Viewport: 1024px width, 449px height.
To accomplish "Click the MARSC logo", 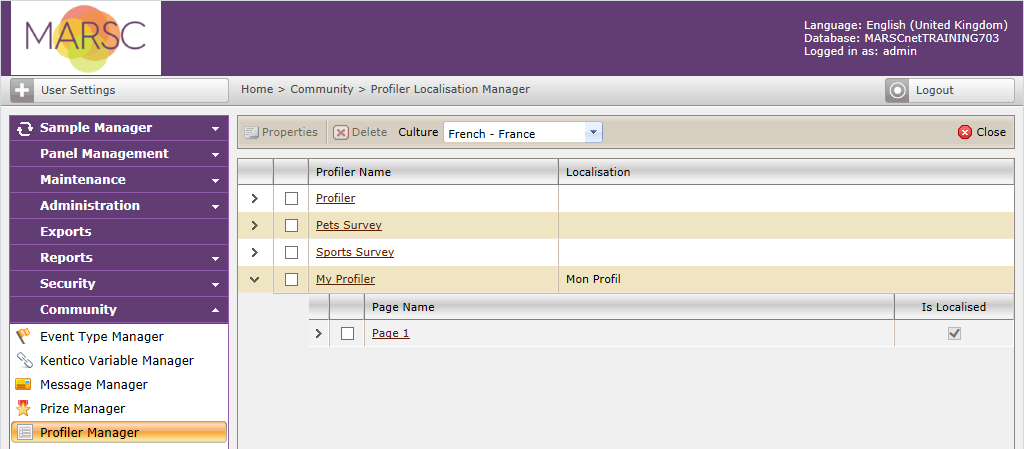I will 86,39.
